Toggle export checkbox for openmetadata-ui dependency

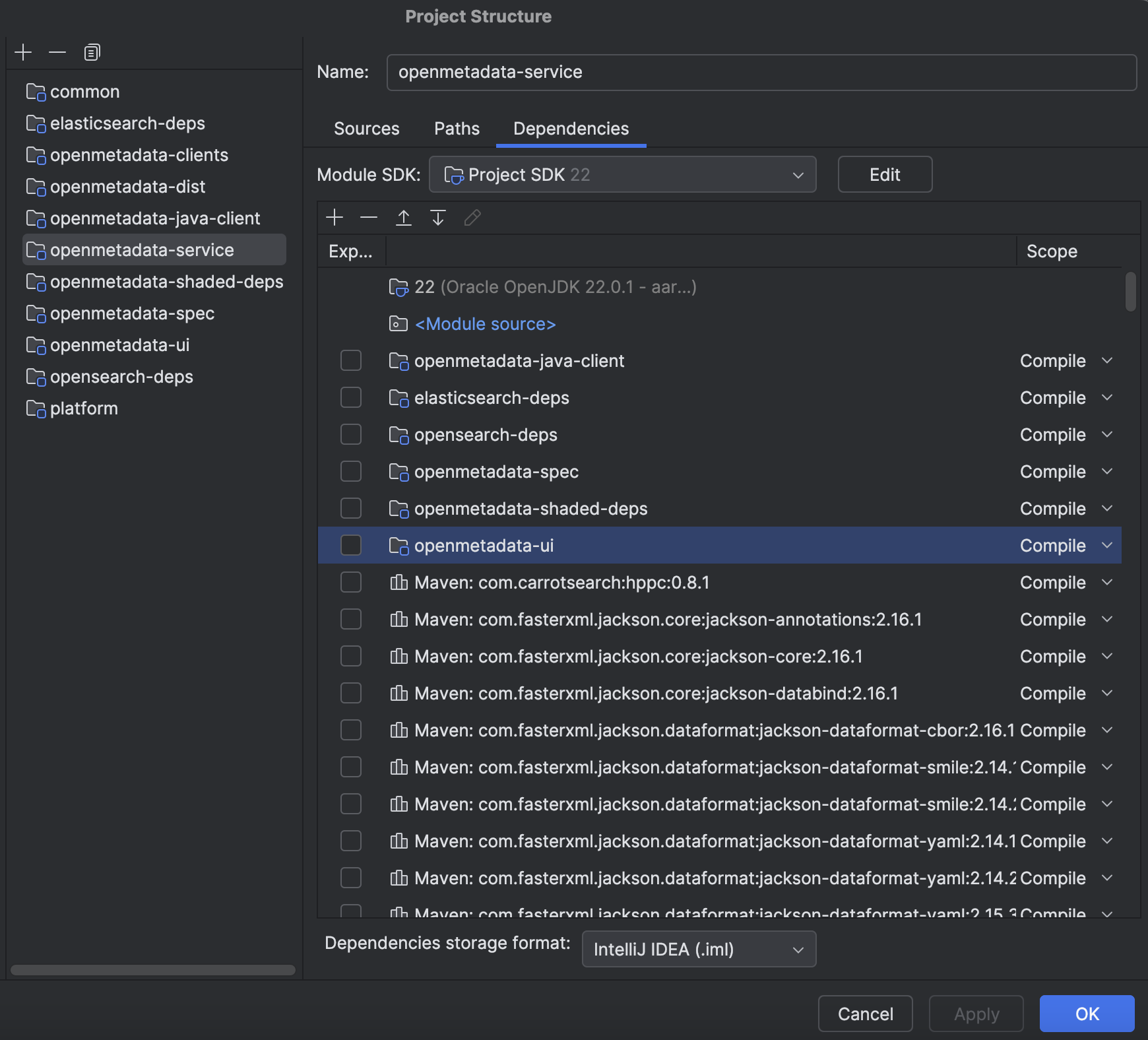pos(351,545)
